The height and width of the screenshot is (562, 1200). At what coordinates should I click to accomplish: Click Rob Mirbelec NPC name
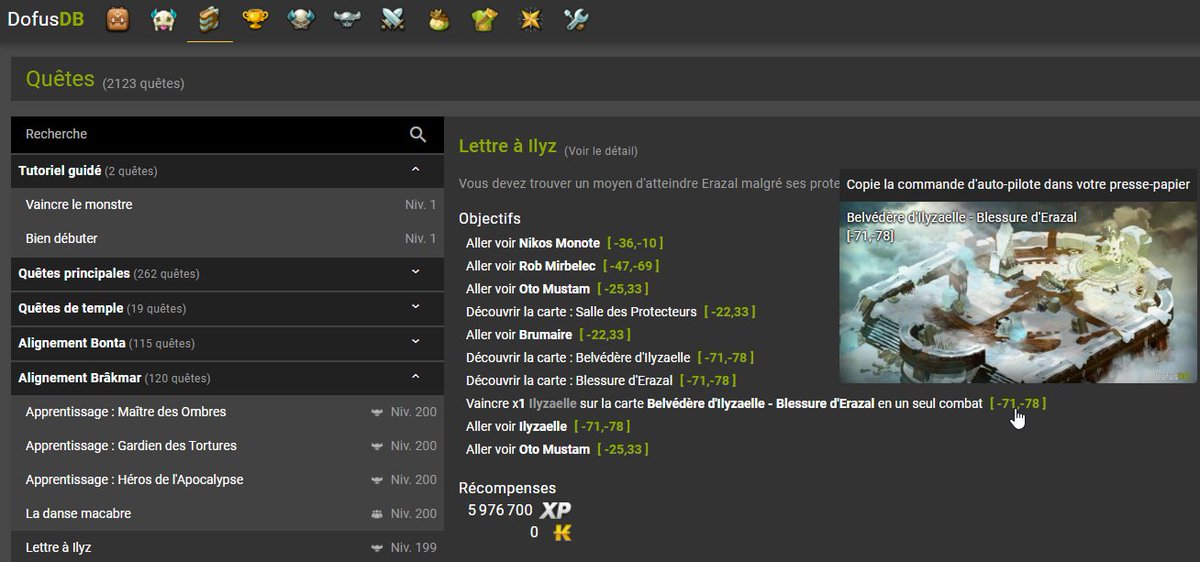coord(557,266)
